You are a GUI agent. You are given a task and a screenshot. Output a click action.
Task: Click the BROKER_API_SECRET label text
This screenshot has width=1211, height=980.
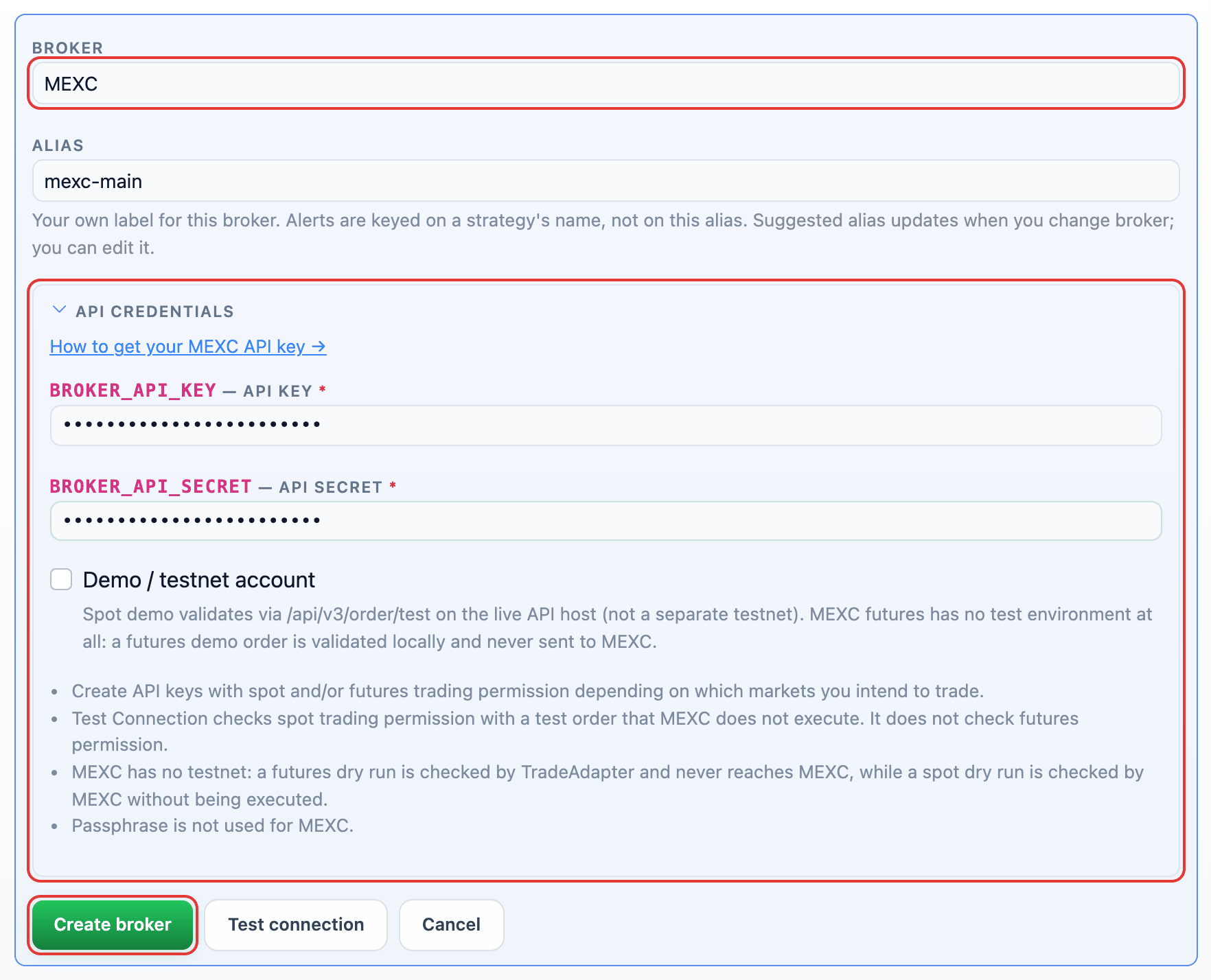[151, 487]
